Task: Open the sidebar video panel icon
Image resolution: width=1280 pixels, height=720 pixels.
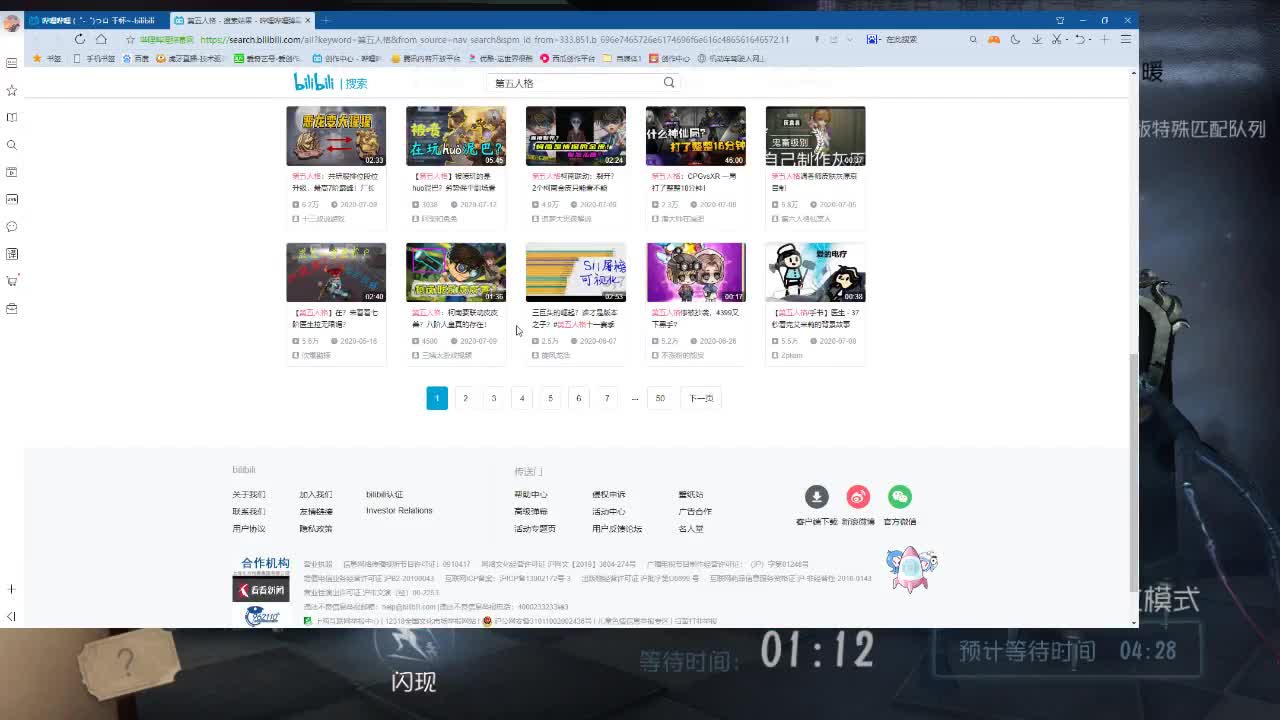Action: [x=12, y=172]
